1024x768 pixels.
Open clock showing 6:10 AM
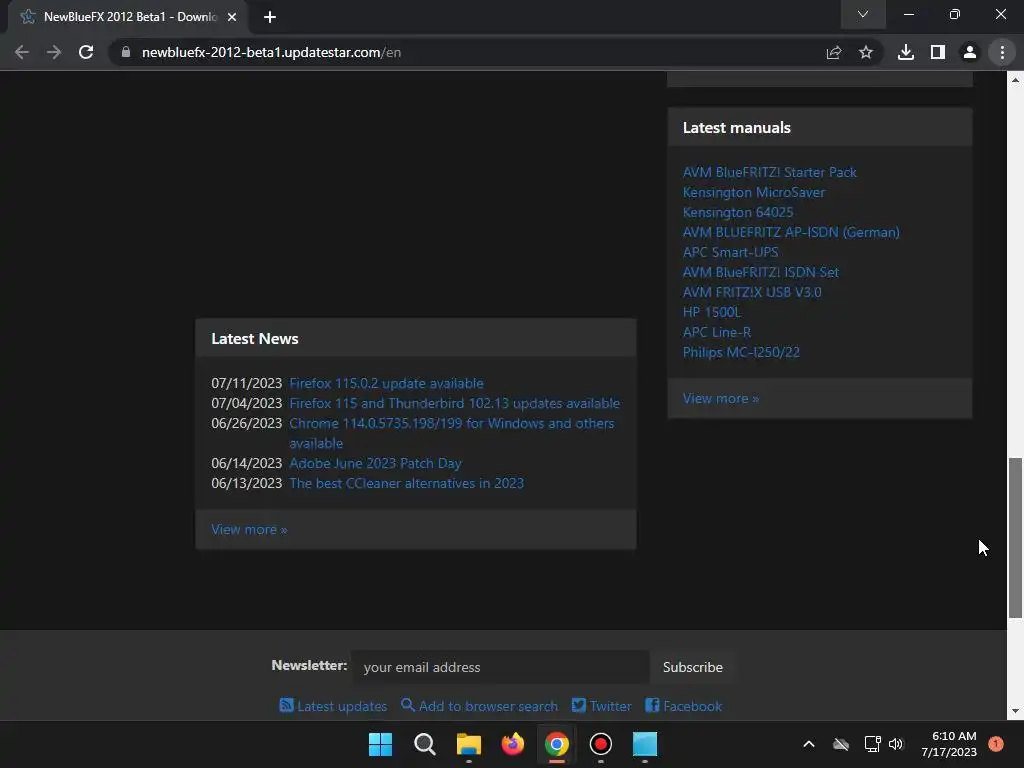click(949, 744)
